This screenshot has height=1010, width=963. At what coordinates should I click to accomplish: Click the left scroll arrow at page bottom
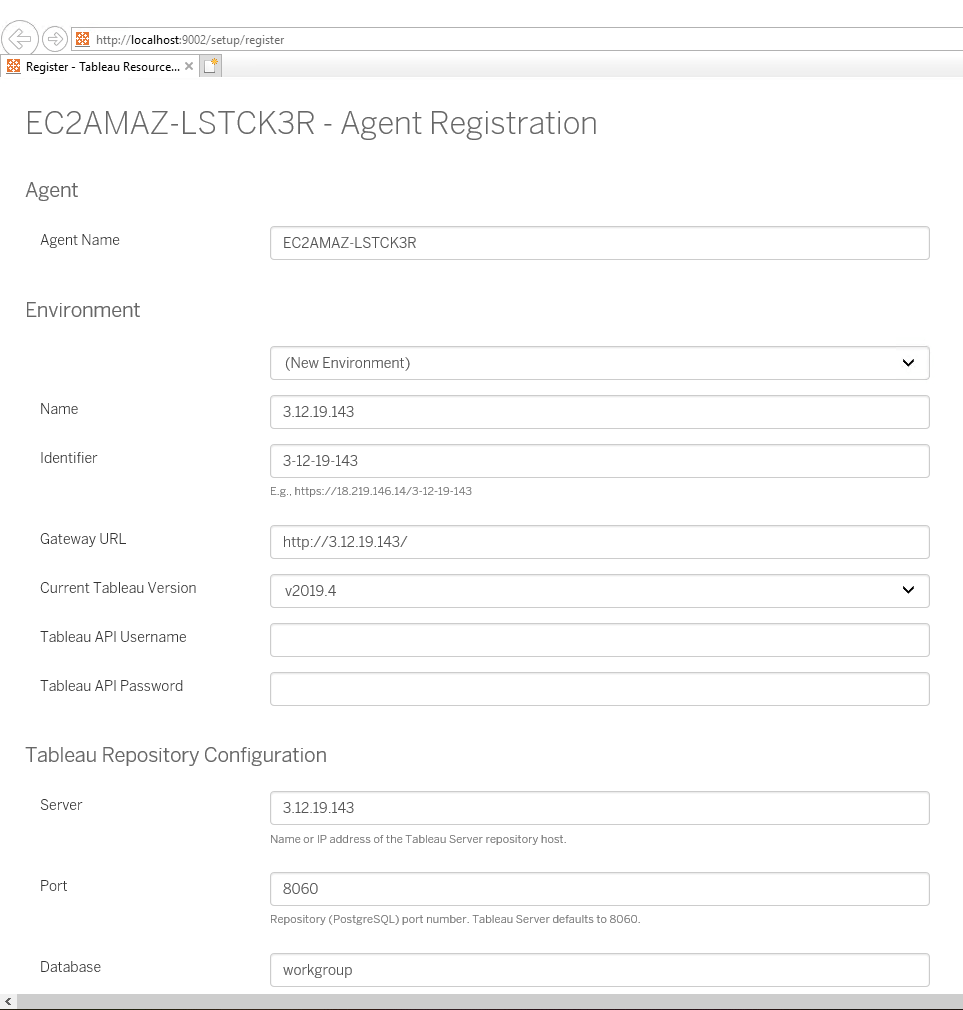[9, 1001]
